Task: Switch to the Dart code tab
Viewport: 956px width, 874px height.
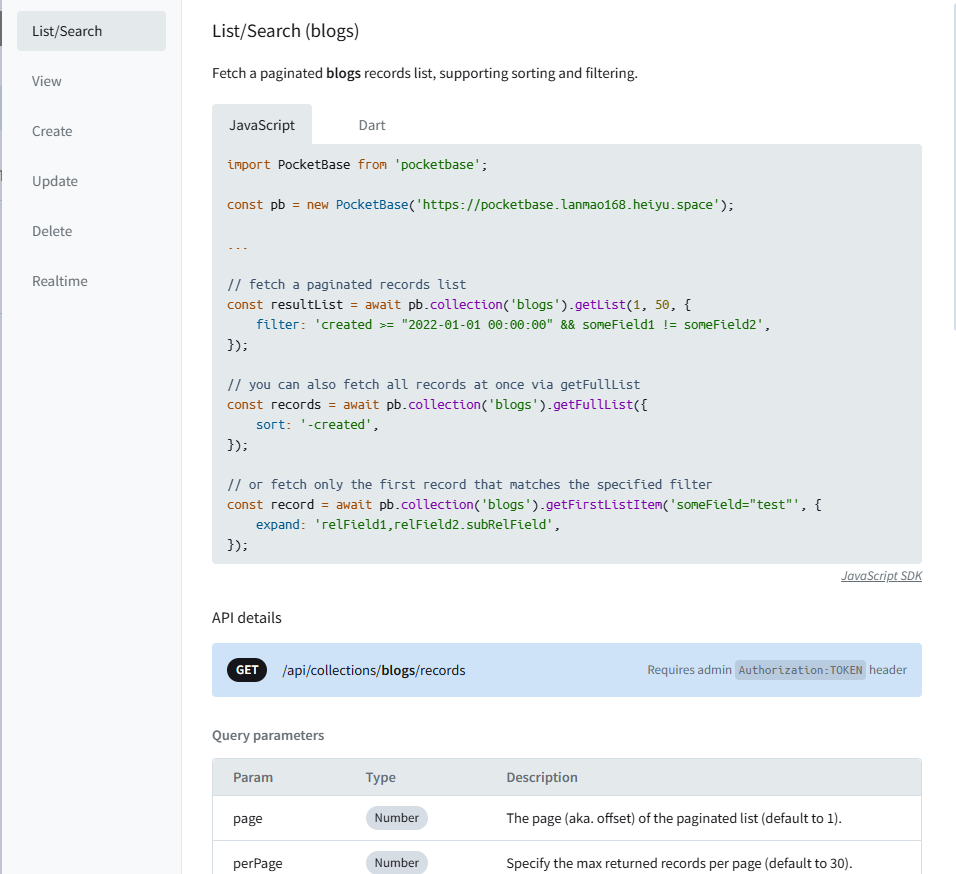Action: [372, 125]
